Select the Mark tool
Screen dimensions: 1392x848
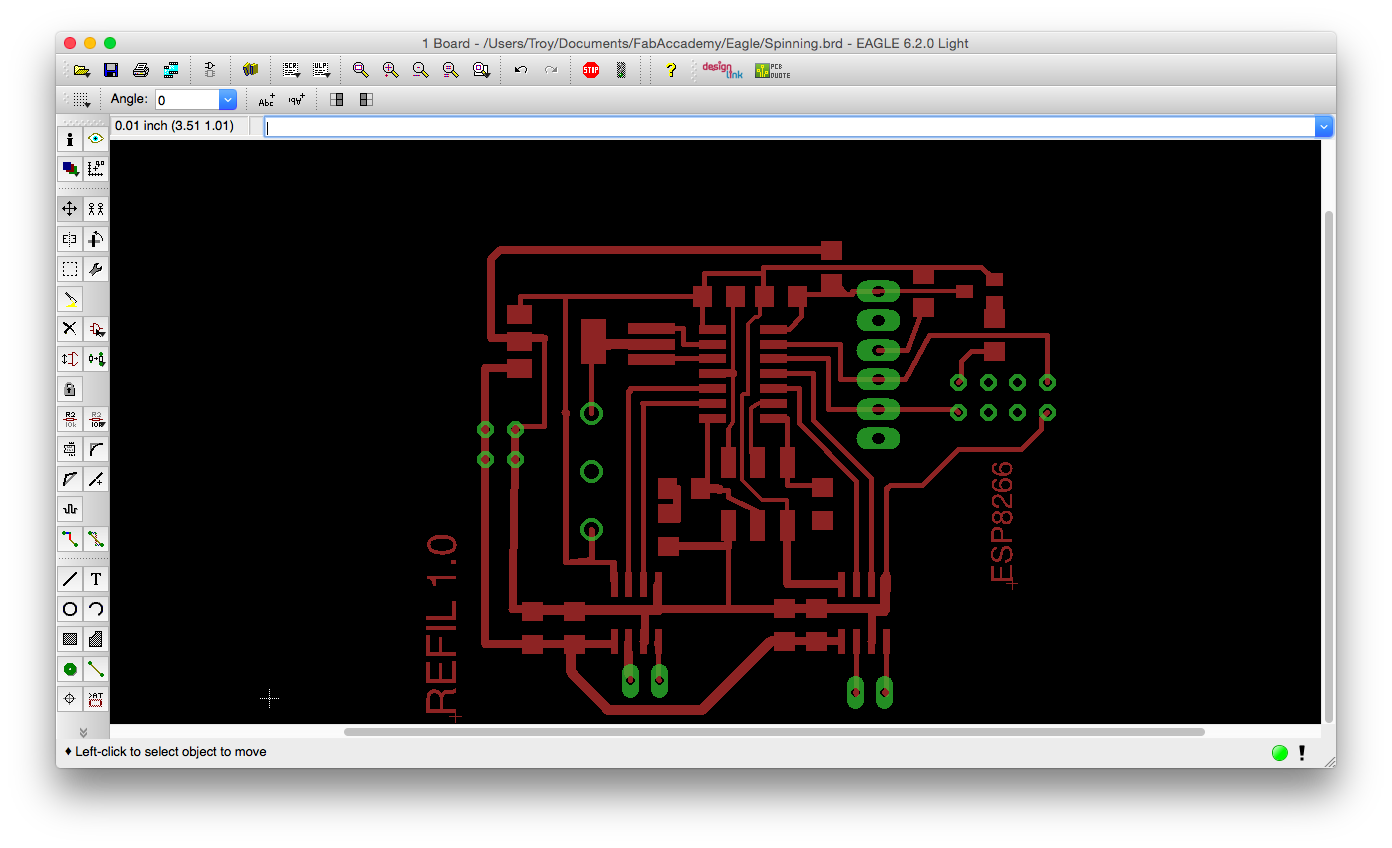point(96,169)
